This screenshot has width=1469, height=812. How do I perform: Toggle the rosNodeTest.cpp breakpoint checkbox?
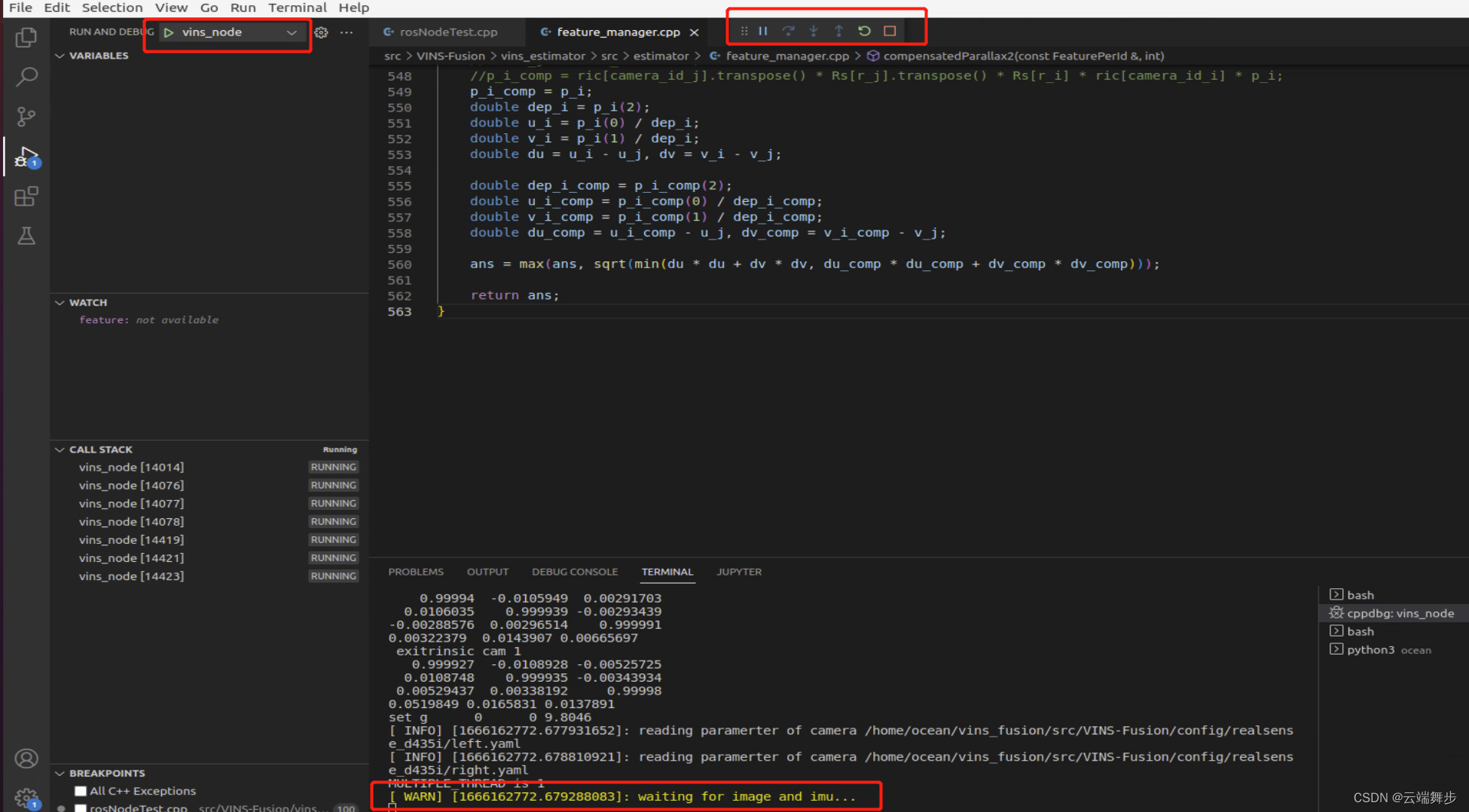click(80, 807)
